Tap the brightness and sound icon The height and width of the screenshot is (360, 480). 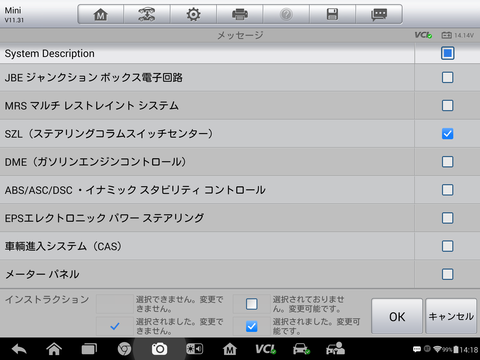pos(194,349)
